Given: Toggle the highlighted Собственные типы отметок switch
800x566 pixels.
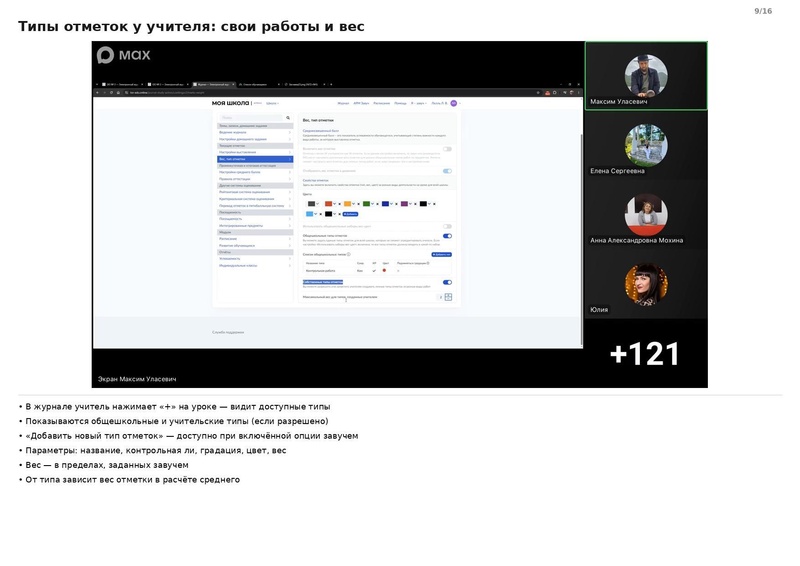Looking at the screenshot, I should (447, 282).
